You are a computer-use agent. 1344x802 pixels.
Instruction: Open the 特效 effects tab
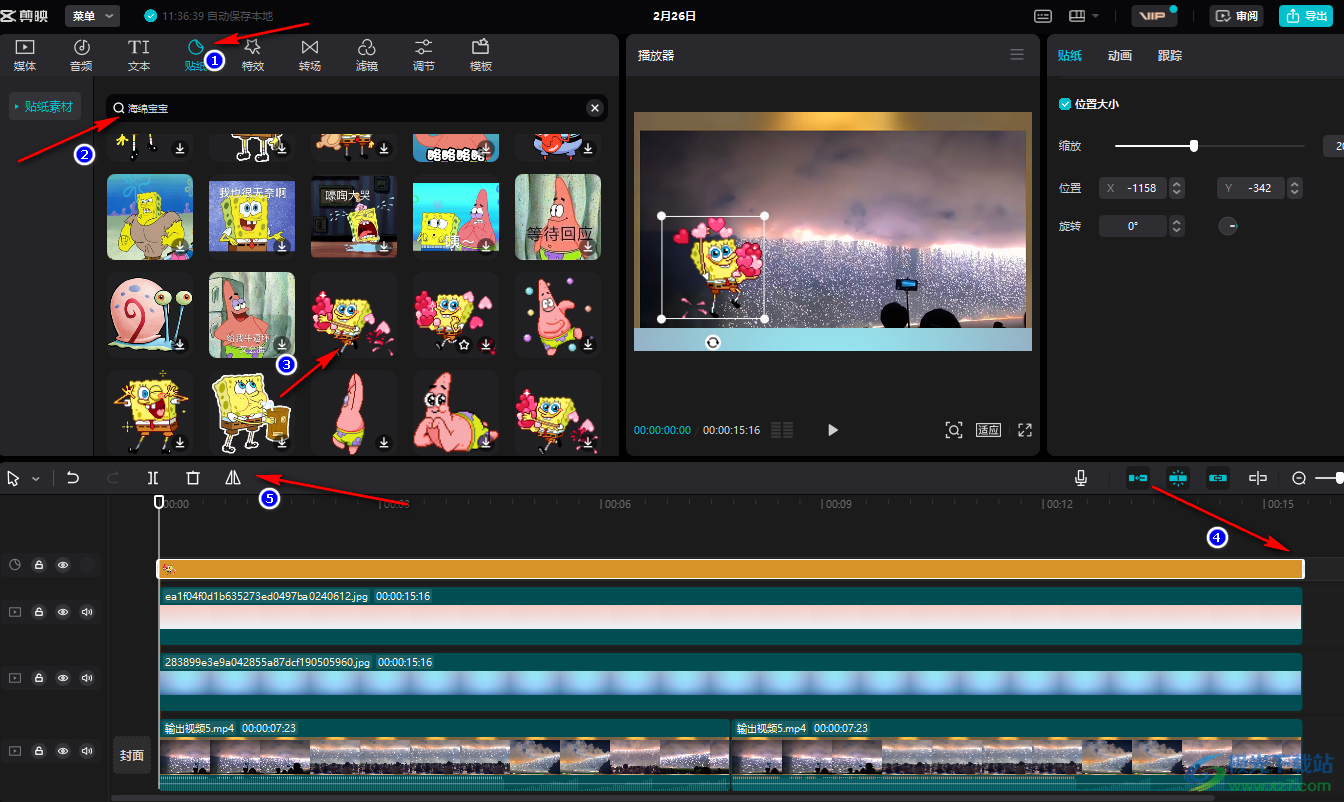click(x=253, y=55)
